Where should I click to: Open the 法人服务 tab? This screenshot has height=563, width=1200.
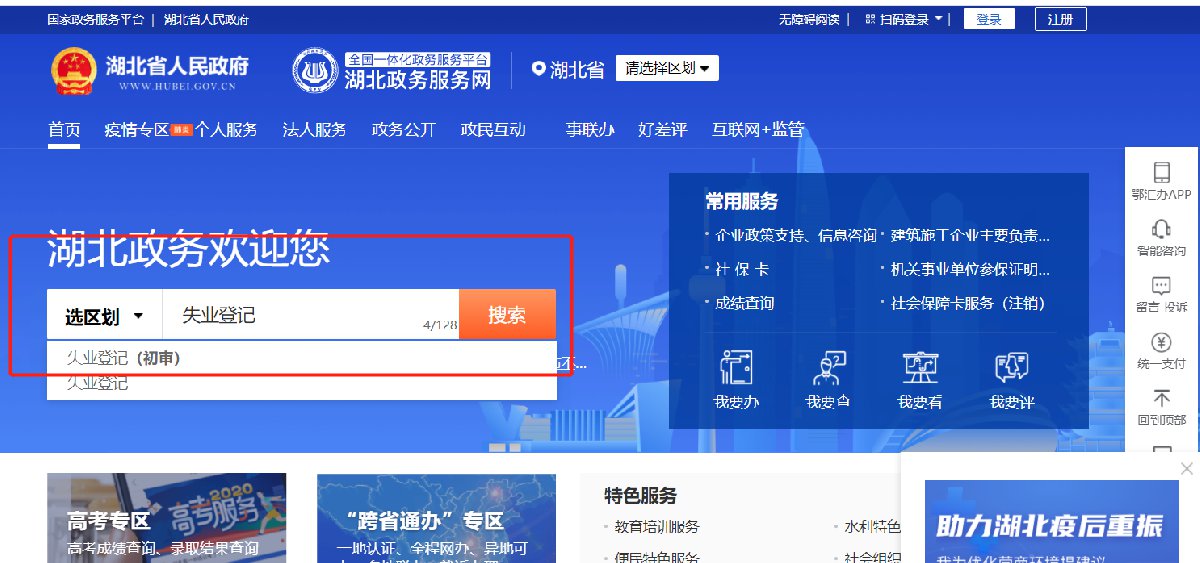tap(314, 129)
